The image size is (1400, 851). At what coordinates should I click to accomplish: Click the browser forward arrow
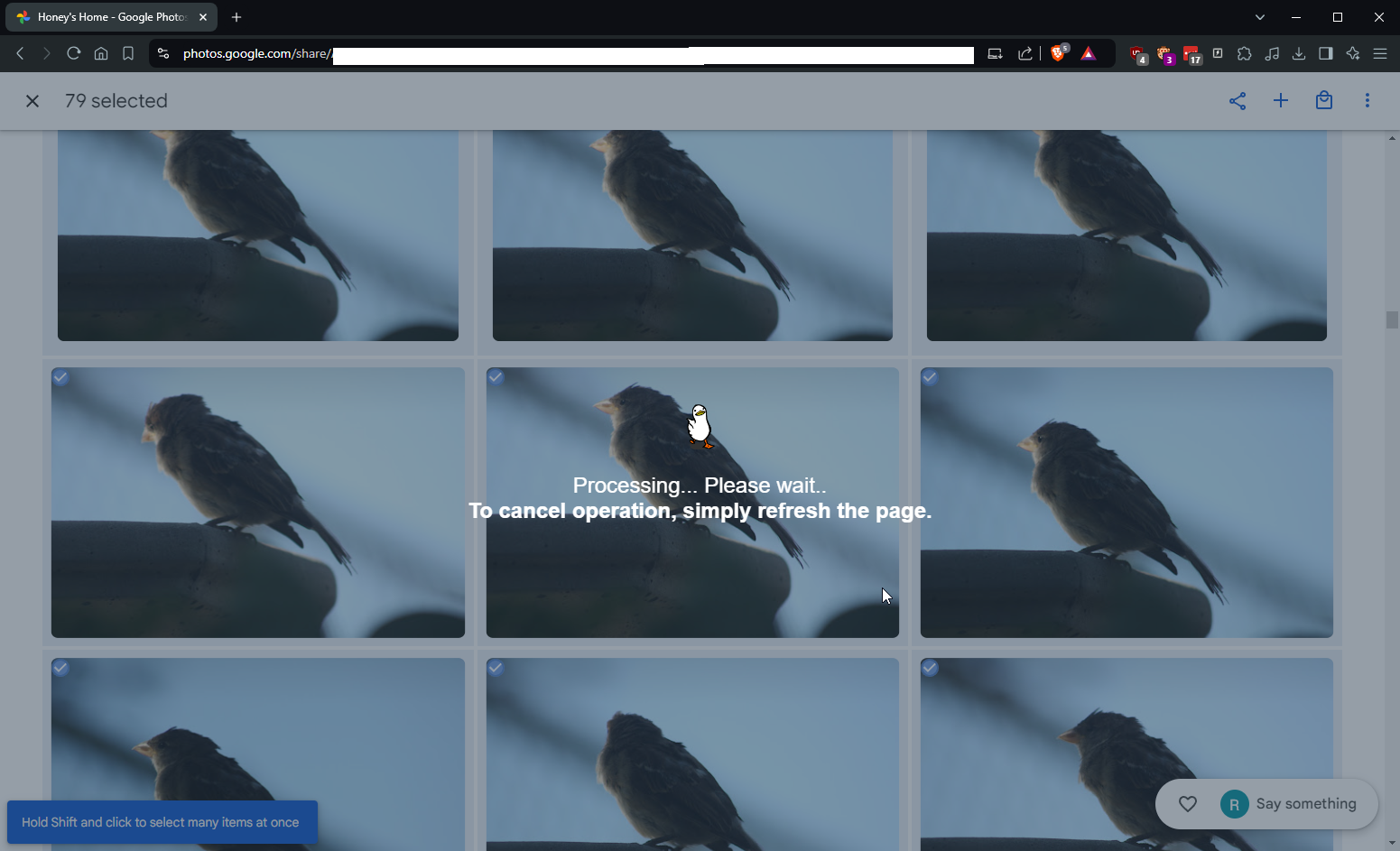pos(47,53)
